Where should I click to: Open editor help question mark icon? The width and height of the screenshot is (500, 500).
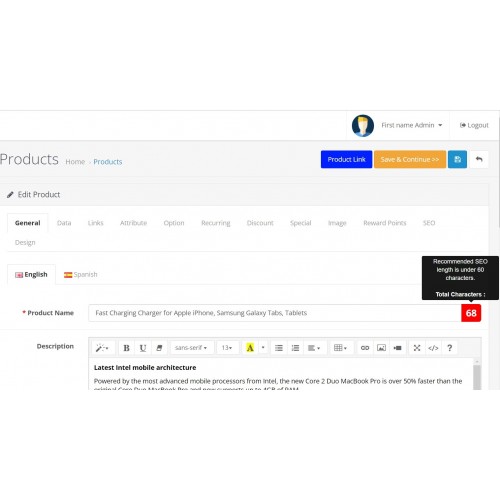[449, 348]
